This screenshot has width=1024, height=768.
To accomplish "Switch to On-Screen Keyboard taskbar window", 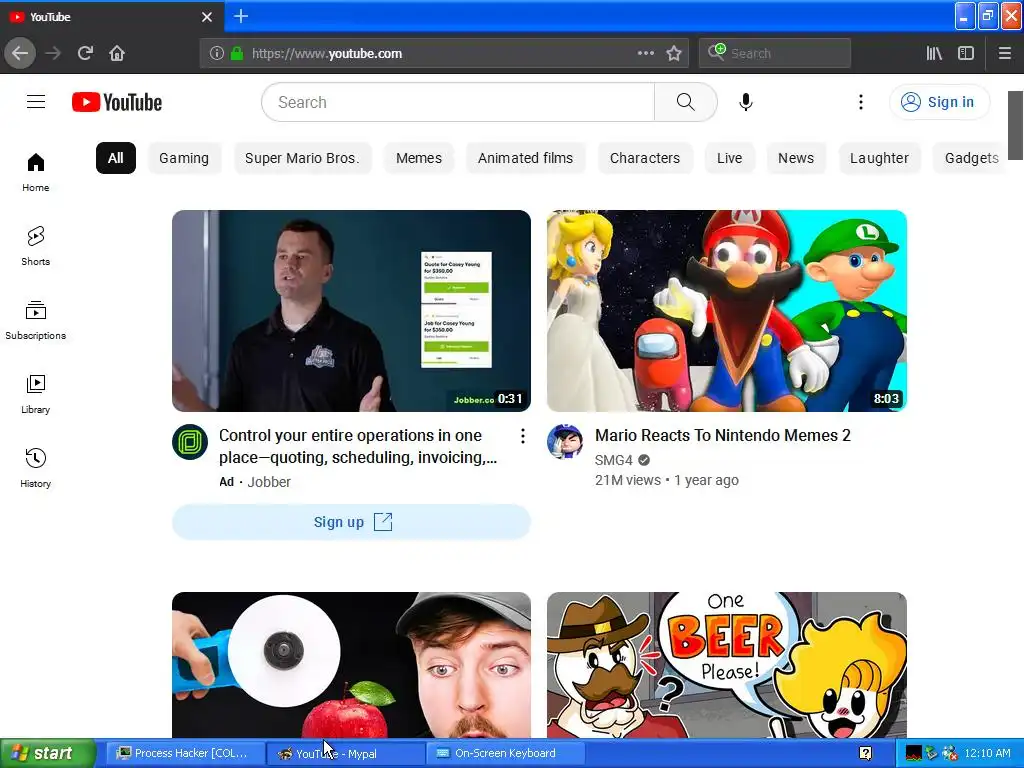I will point(504,753).
